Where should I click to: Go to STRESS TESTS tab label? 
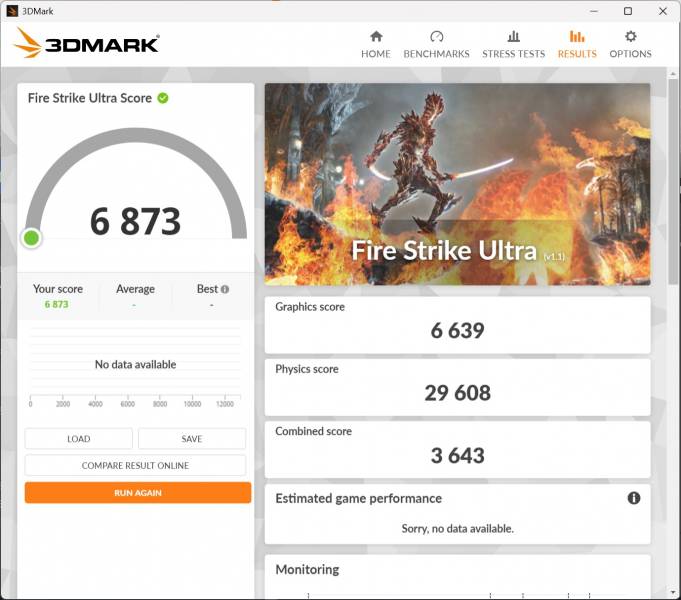pyautogui.click(x=513, y=54)
